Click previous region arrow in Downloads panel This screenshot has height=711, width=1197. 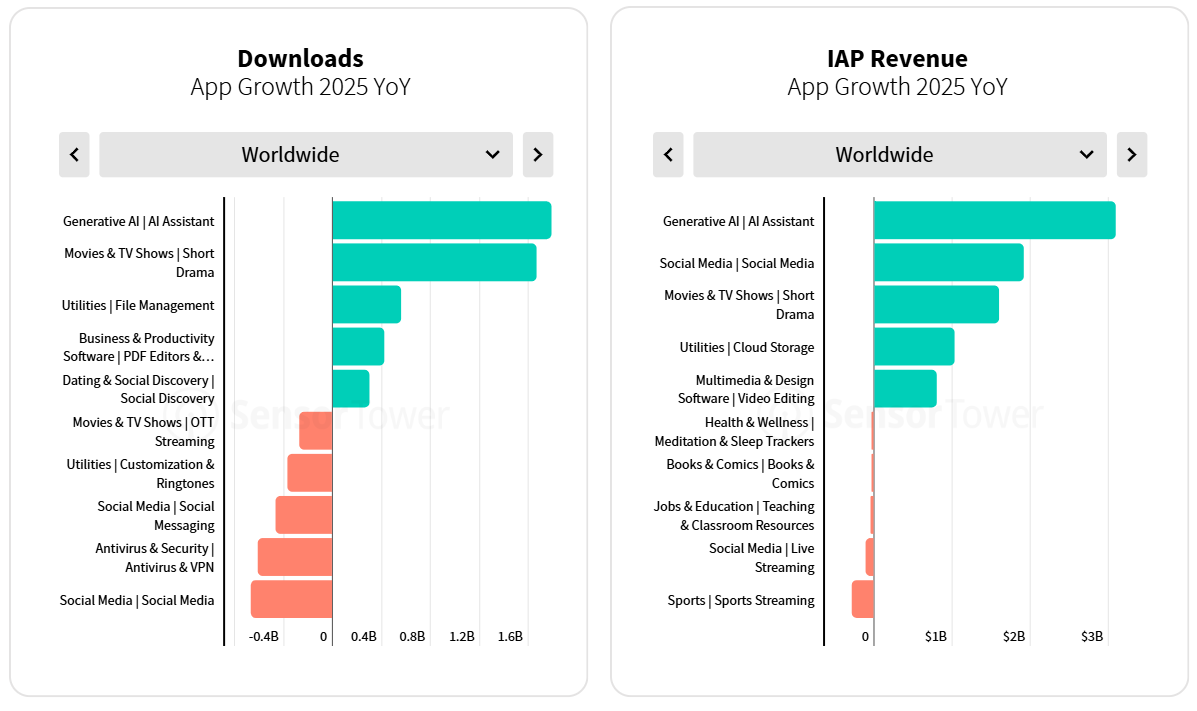pyautogui.click(x=74, y=155)
